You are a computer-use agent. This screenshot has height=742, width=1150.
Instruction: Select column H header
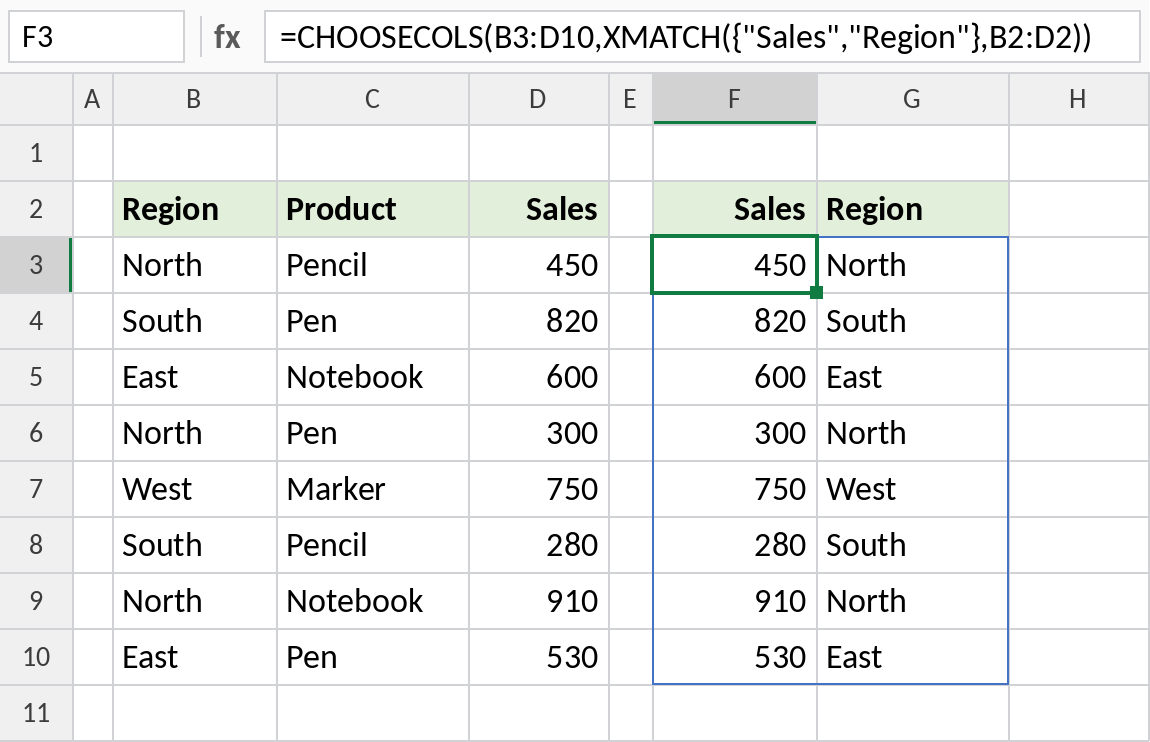pyautogui.click(x=1079, y=99)
